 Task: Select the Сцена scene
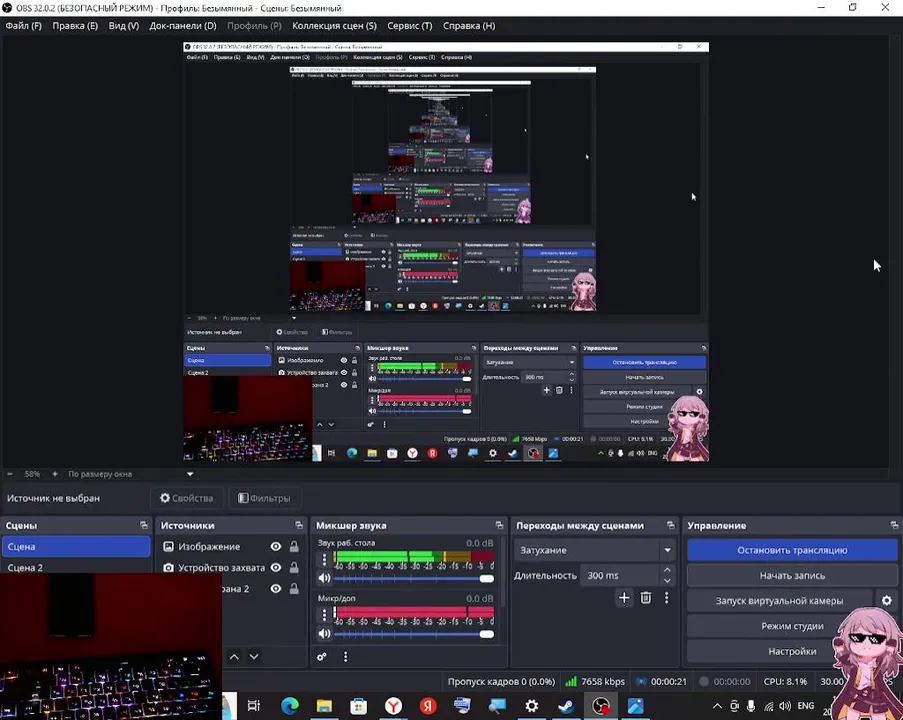[76, 547]
